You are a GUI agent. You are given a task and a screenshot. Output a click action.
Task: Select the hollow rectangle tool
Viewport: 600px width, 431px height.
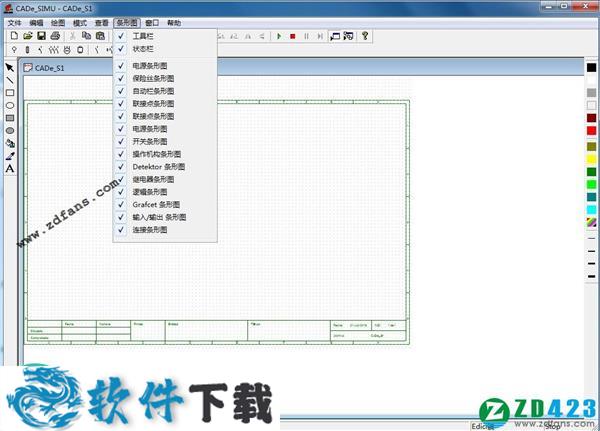[x=10, y=93]
